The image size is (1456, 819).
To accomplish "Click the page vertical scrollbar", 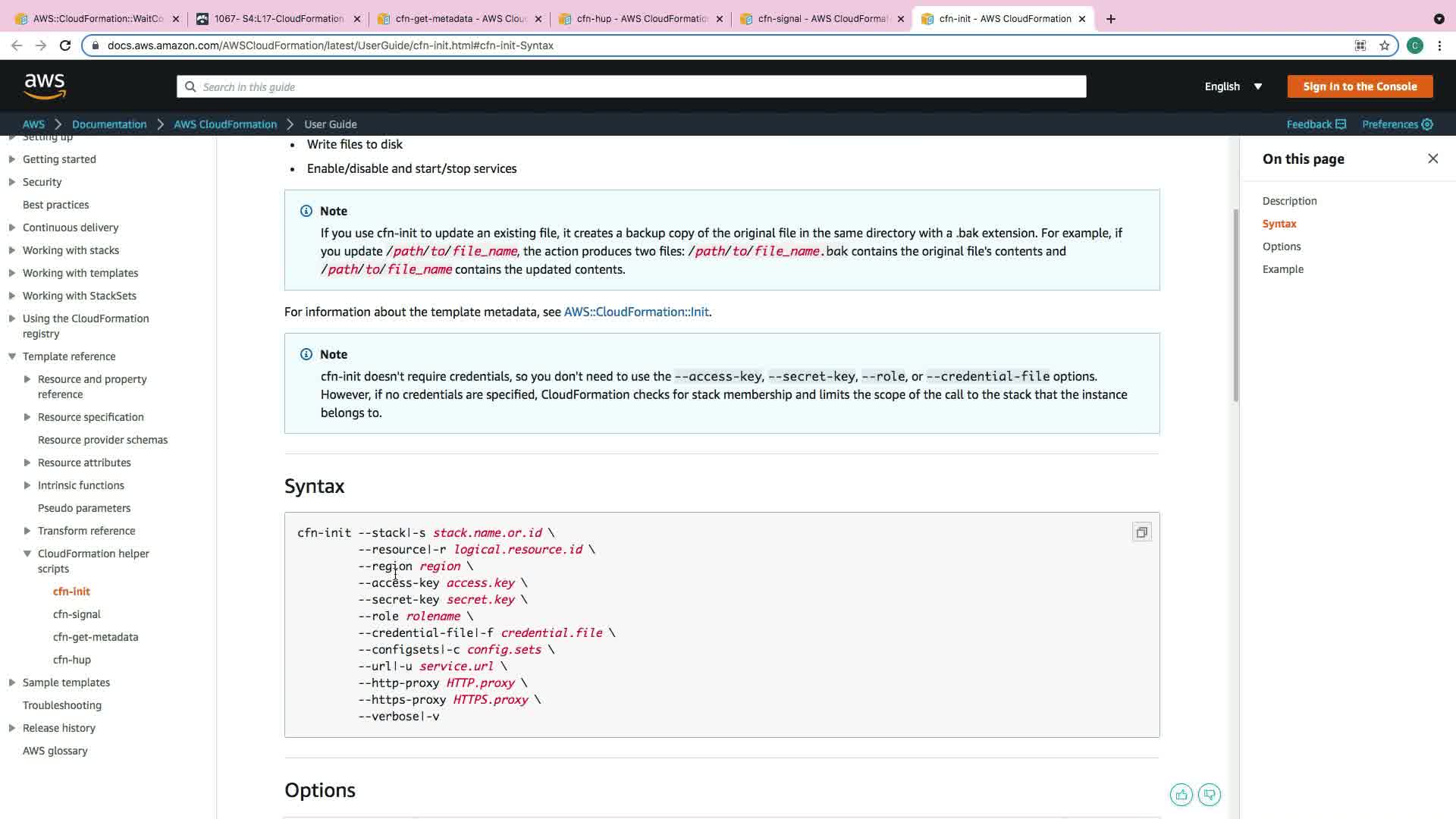I will 1235,303.
